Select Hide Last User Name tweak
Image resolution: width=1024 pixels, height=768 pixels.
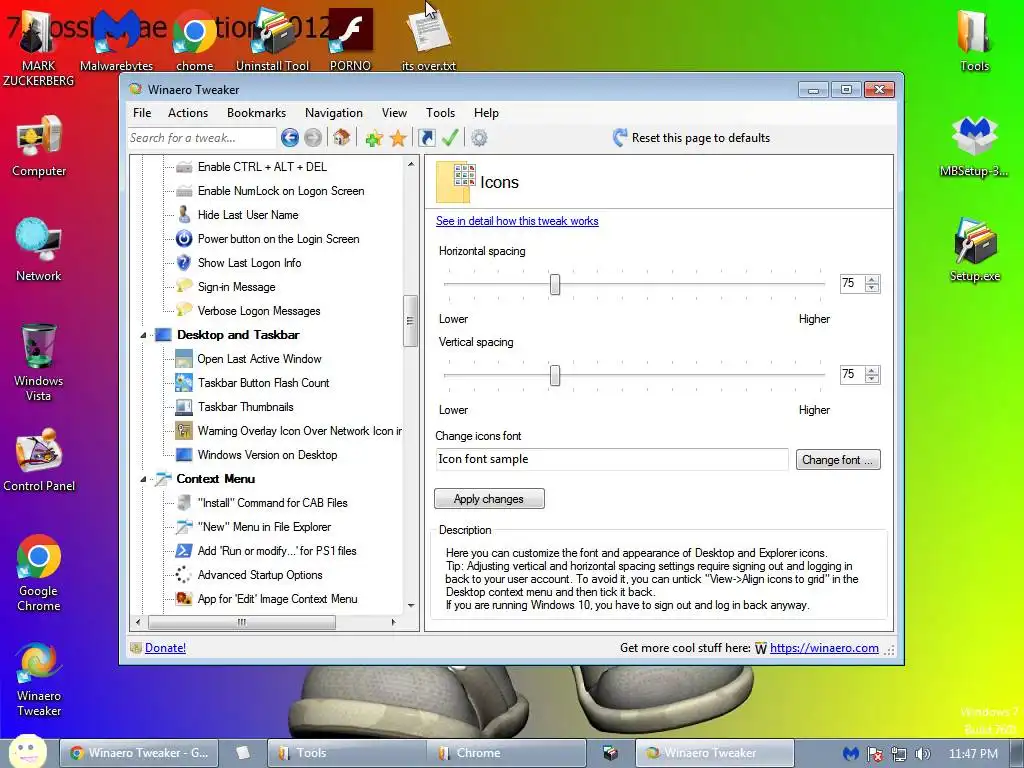248,215
